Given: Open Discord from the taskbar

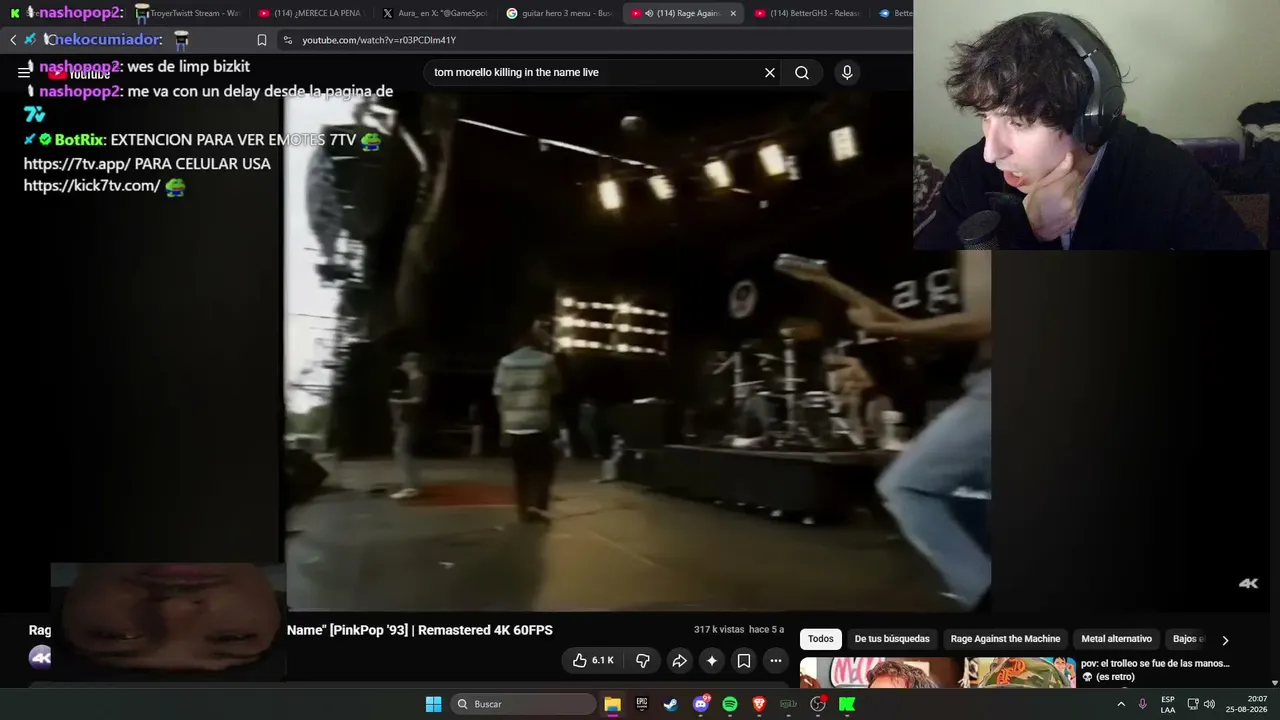Looking at the screenshot, I should [701, 704].
